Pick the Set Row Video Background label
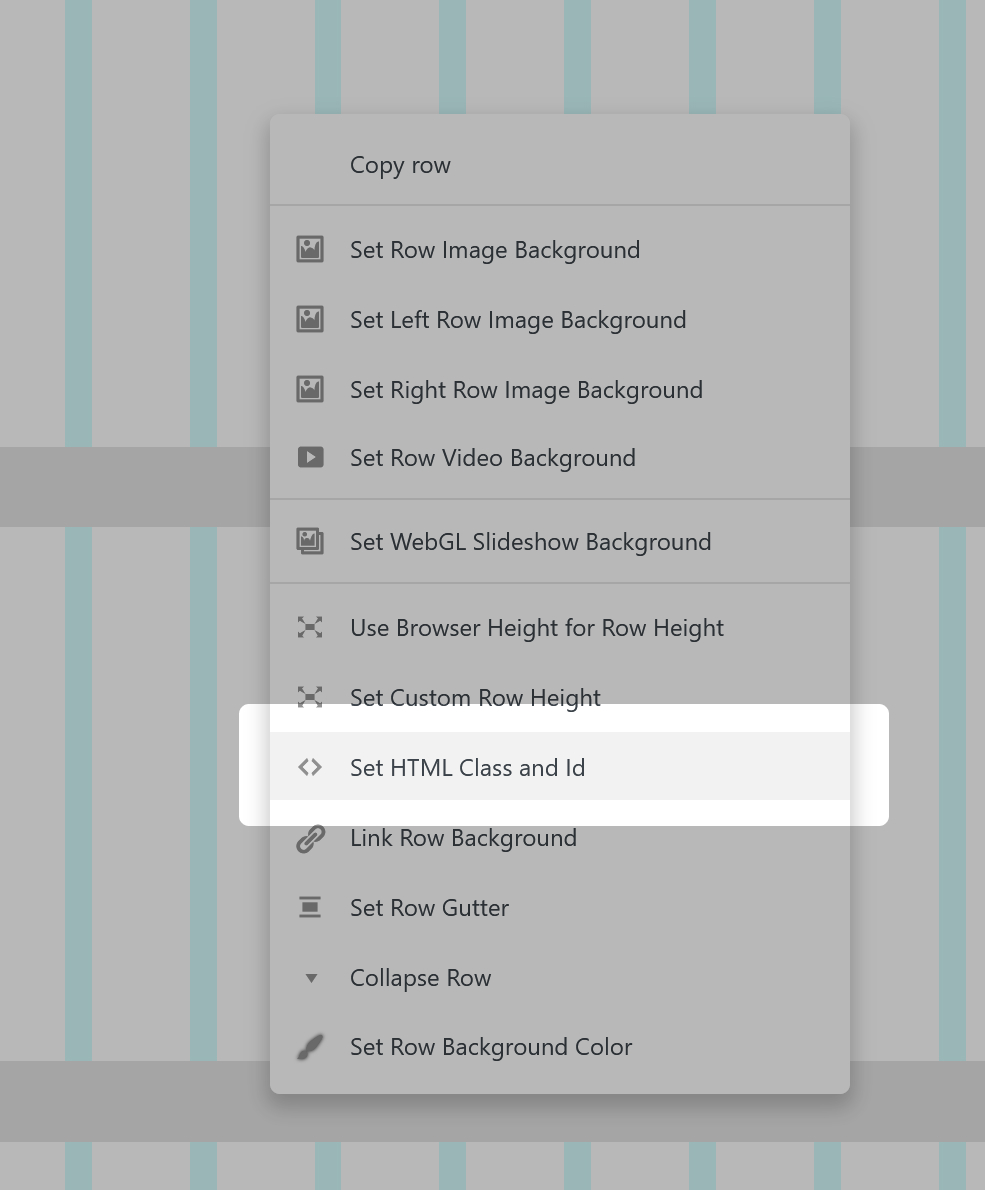Image resolution: width=985 pixels, height=1190 pixels. (492, 458)
